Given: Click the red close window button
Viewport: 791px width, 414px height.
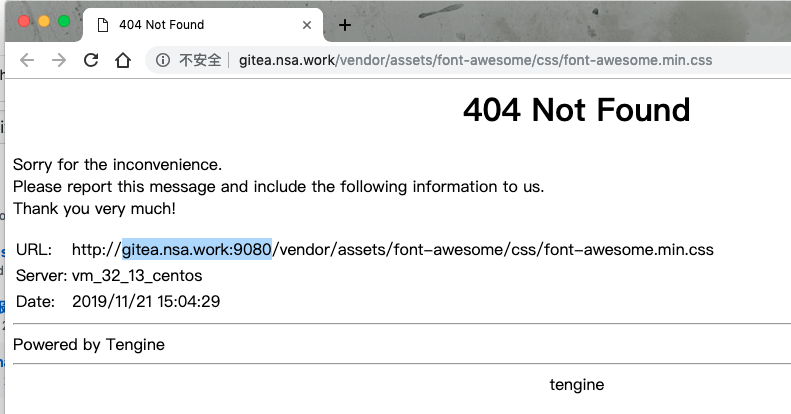Looking at the screenshot, I should [x=24, y=21].
